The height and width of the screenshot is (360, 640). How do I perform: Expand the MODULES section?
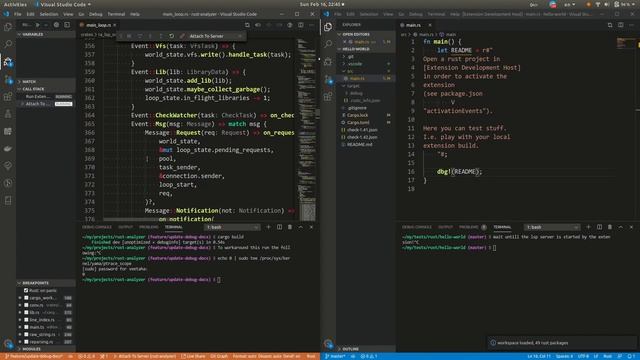pos(46,349)
